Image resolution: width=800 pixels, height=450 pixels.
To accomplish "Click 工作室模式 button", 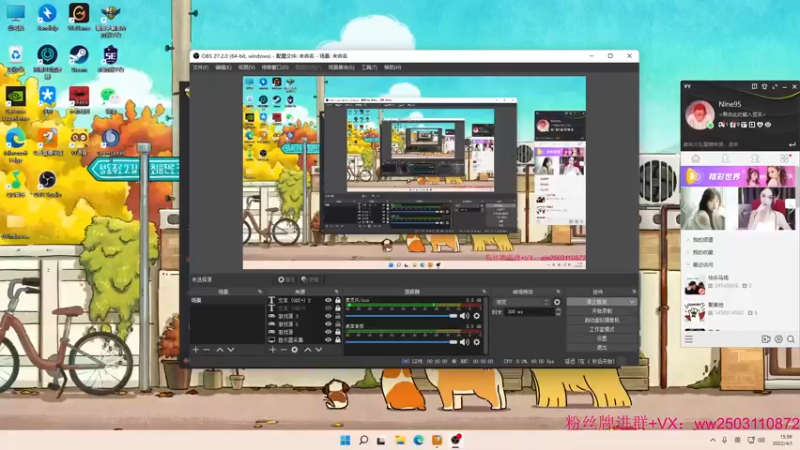I will (602, 329).
